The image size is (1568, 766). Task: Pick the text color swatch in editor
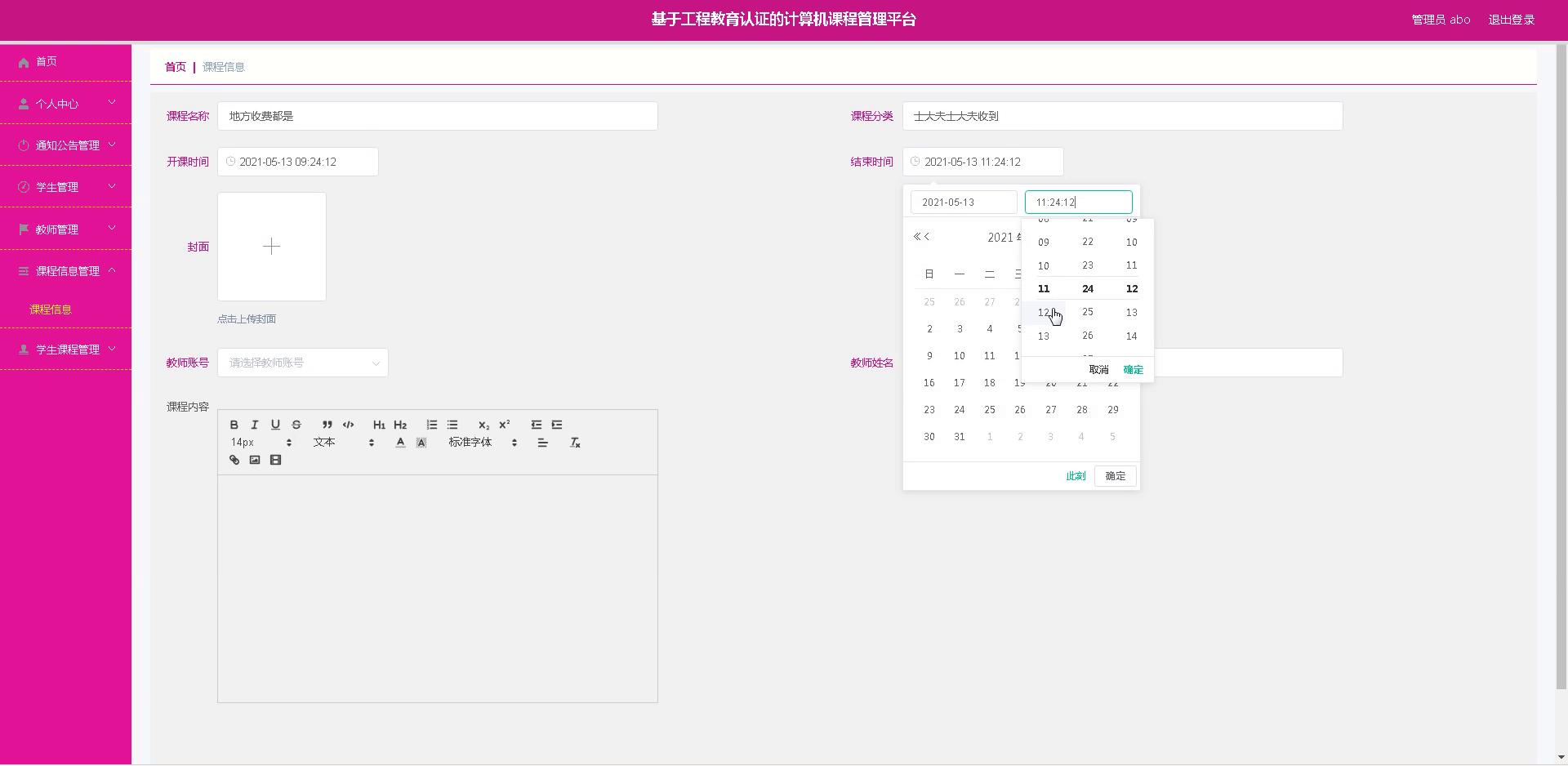tap(400, 443)
